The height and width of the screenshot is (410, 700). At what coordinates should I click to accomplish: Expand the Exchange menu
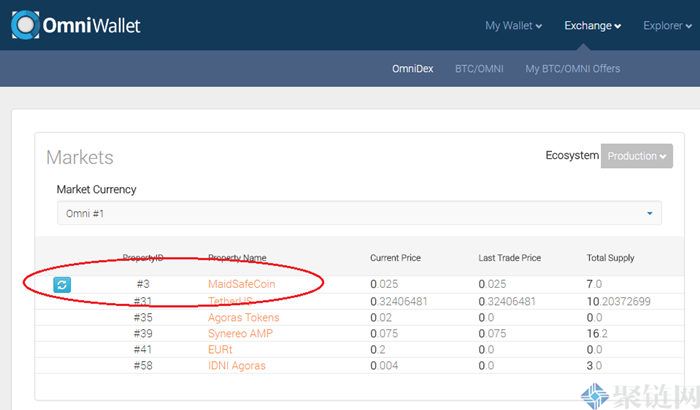(x=592, y=25)
